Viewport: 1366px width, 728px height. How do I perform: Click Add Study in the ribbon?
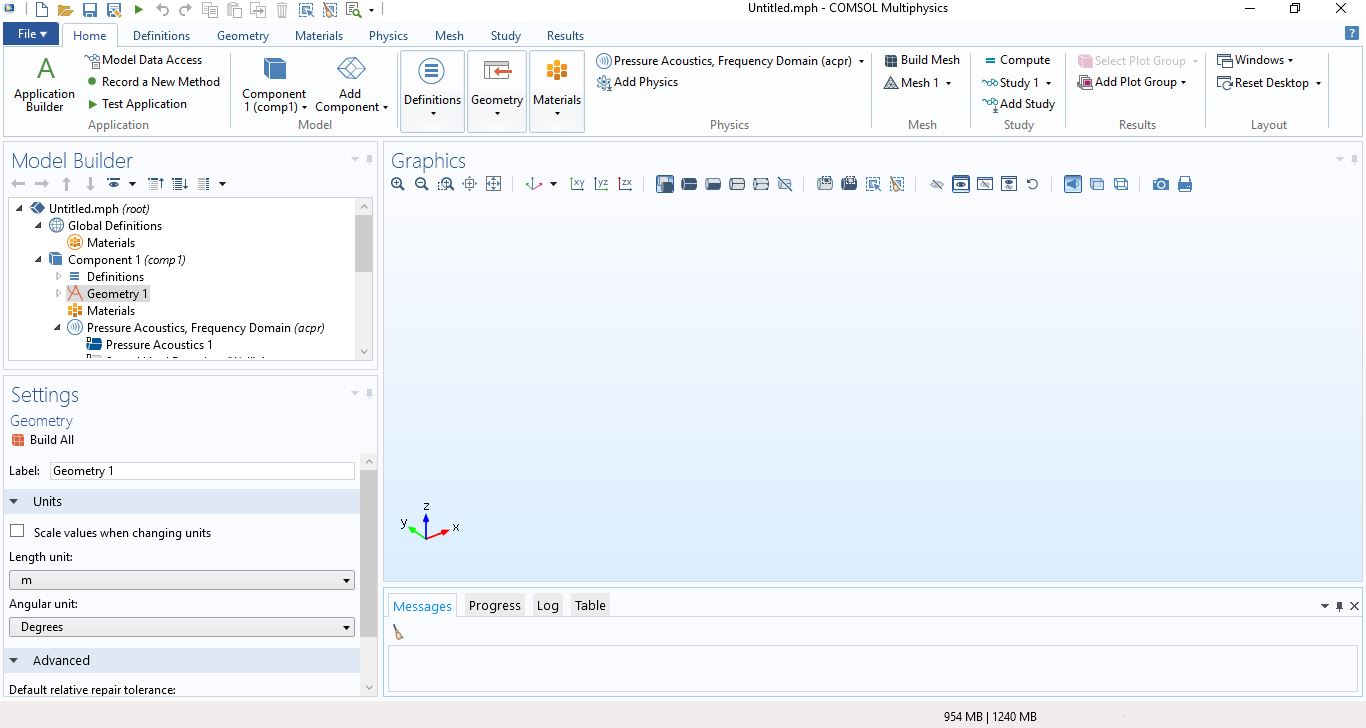point(1018,104)
